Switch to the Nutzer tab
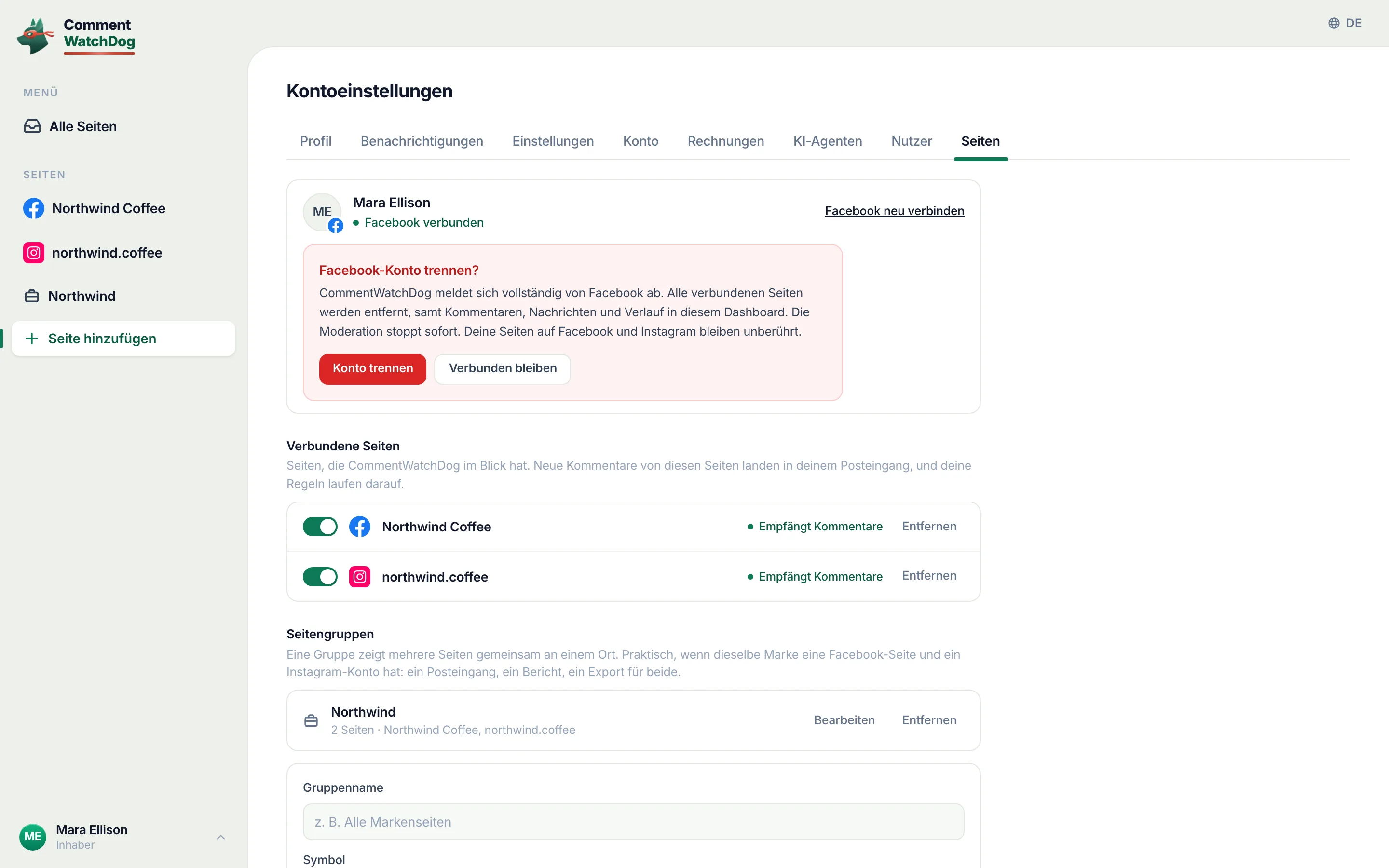This screenshot has height=868, width=1389. [912, 141]
